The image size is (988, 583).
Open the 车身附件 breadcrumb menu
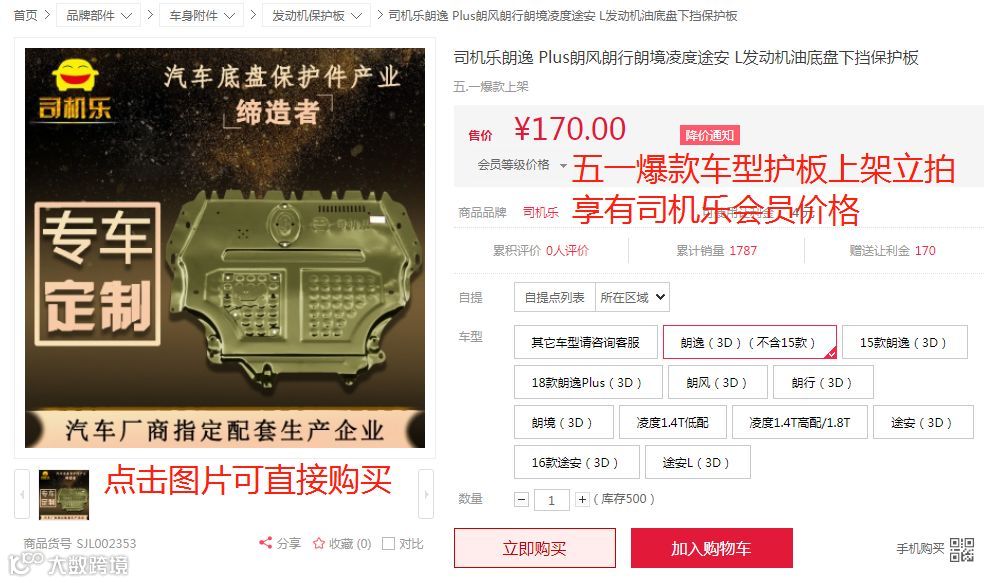(x=201, y=15)
